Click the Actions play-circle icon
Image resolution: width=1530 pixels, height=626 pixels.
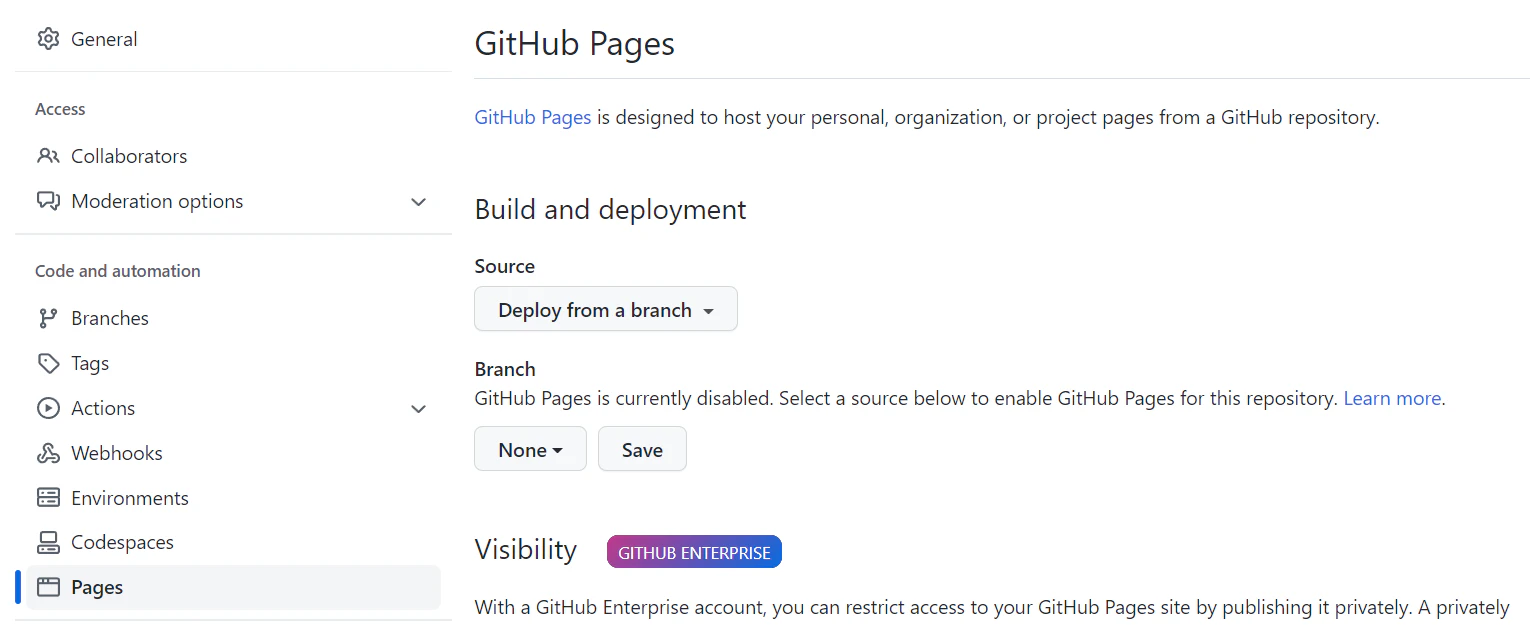(x=48, y=408)
